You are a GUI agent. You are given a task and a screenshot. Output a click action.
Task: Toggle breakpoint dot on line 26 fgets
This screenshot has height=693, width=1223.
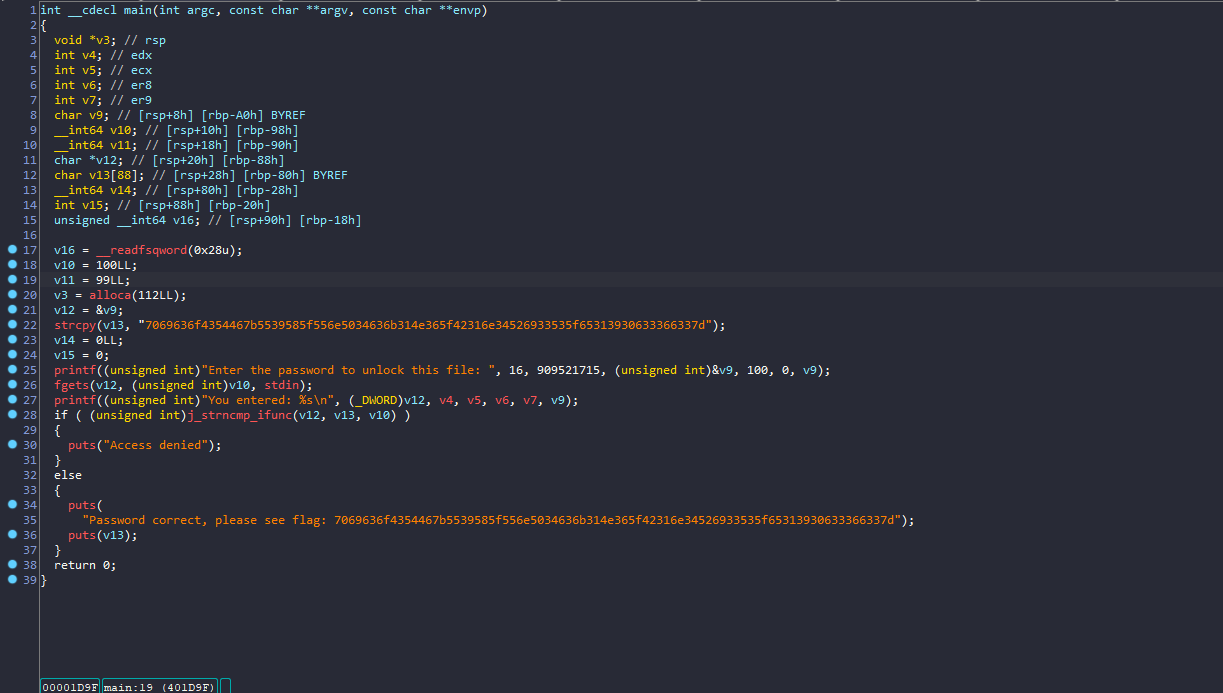12,385
